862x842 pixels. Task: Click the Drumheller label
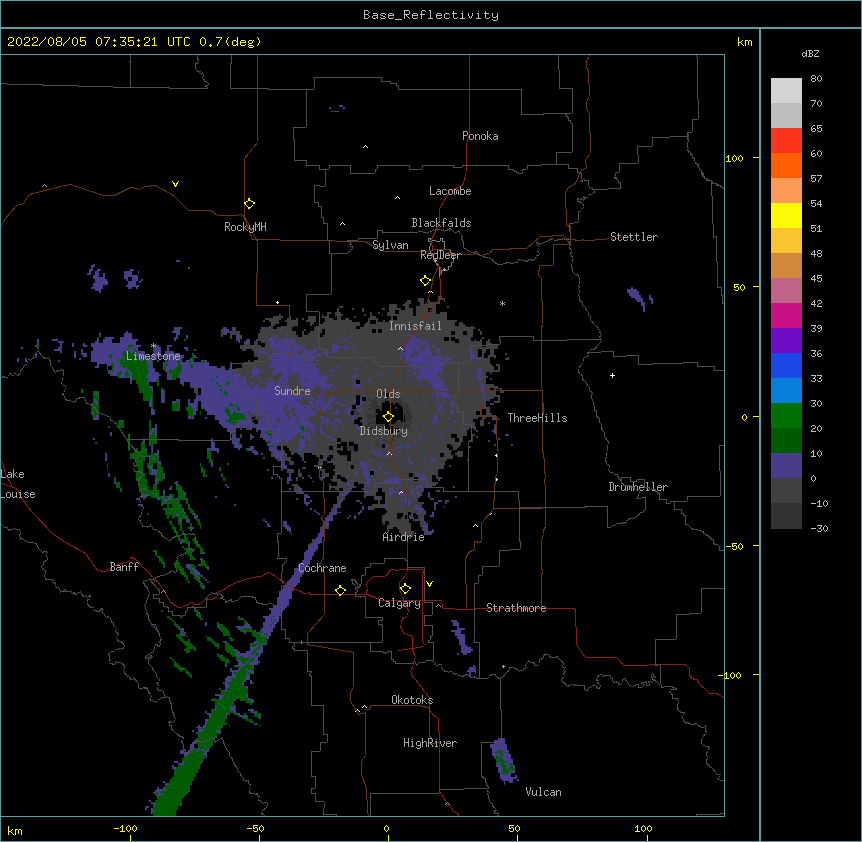point(638,487)
